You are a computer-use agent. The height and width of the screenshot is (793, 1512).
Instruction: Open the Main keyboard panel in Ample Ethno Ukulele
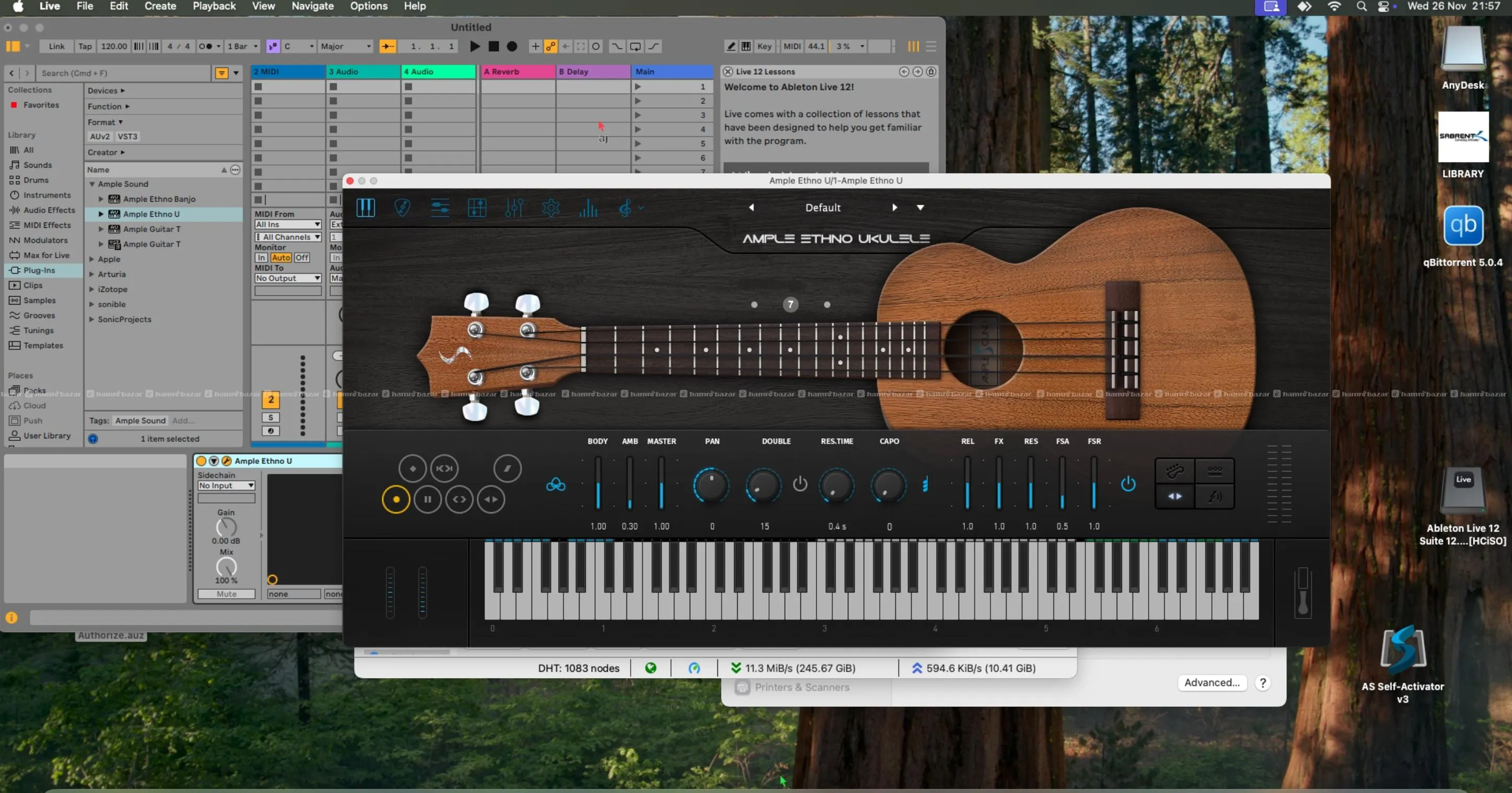pos(365,207)
